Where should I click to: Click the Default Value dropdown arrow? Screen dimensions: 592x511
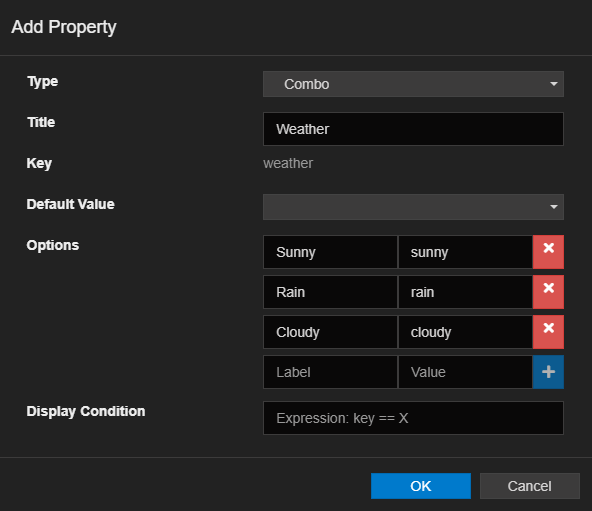553,207
